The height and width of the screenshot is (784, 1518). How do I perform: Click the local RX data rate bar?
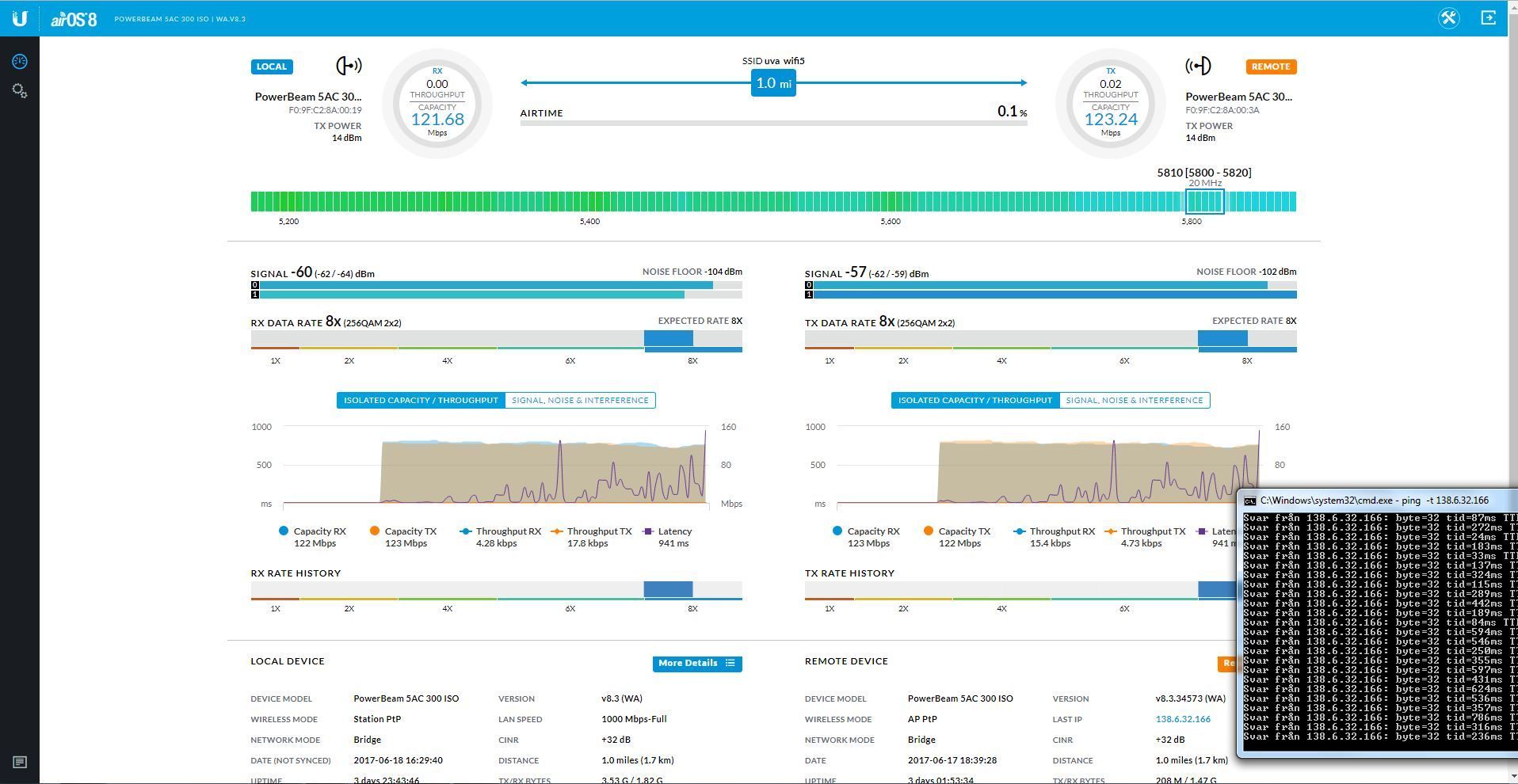tap(496, 341)
